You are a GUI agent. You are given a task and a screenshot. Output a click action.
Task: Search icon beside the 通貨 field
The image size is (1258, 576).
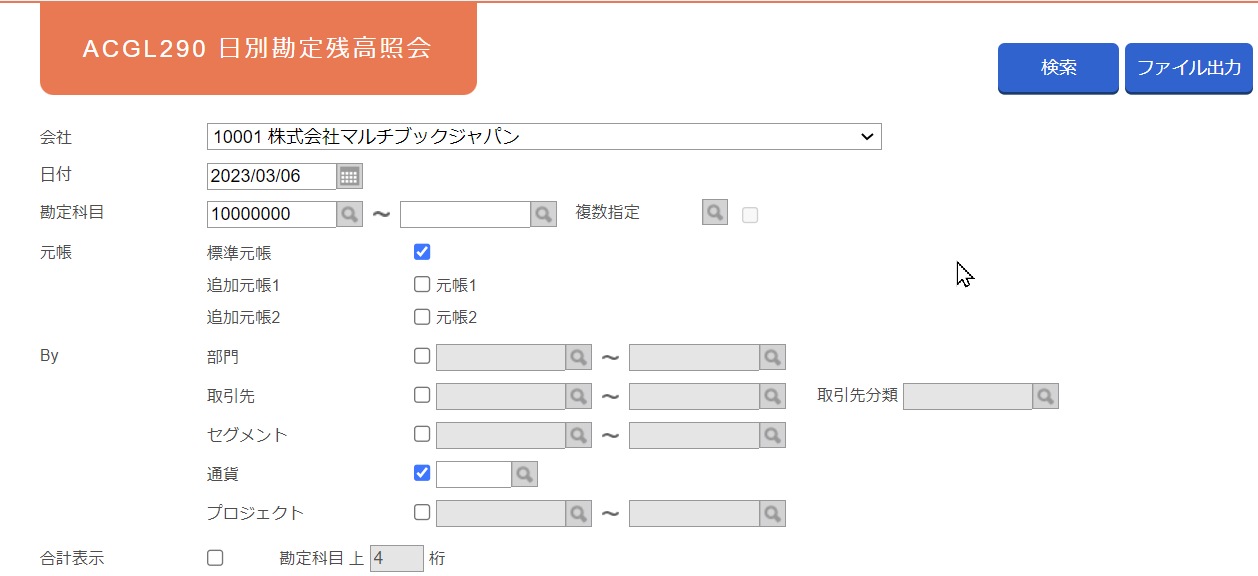525,474
